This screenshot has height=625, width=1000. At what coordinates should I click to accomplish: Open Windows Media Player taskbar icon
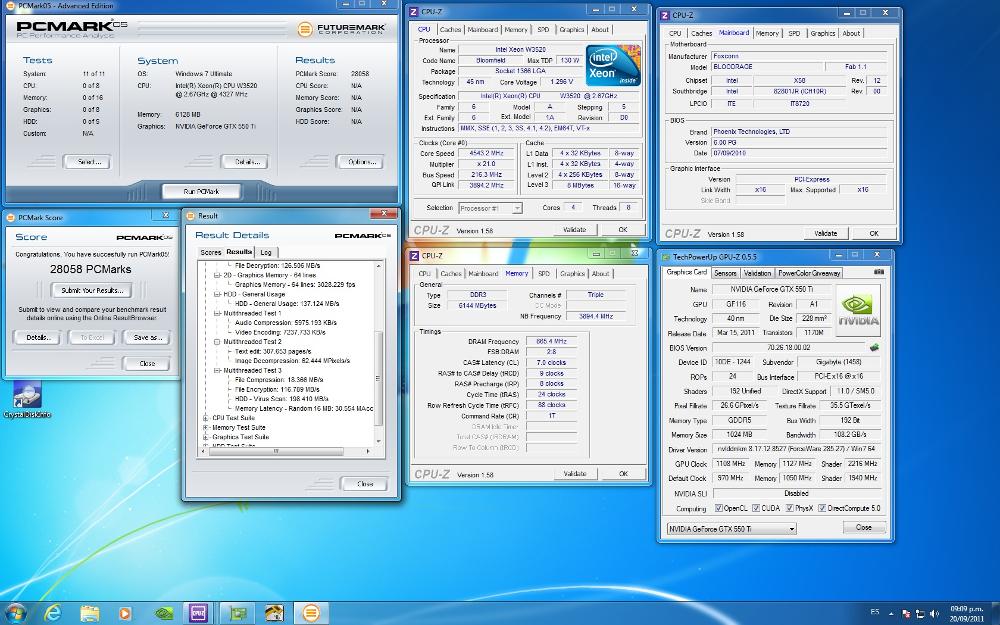click(125, 614)
